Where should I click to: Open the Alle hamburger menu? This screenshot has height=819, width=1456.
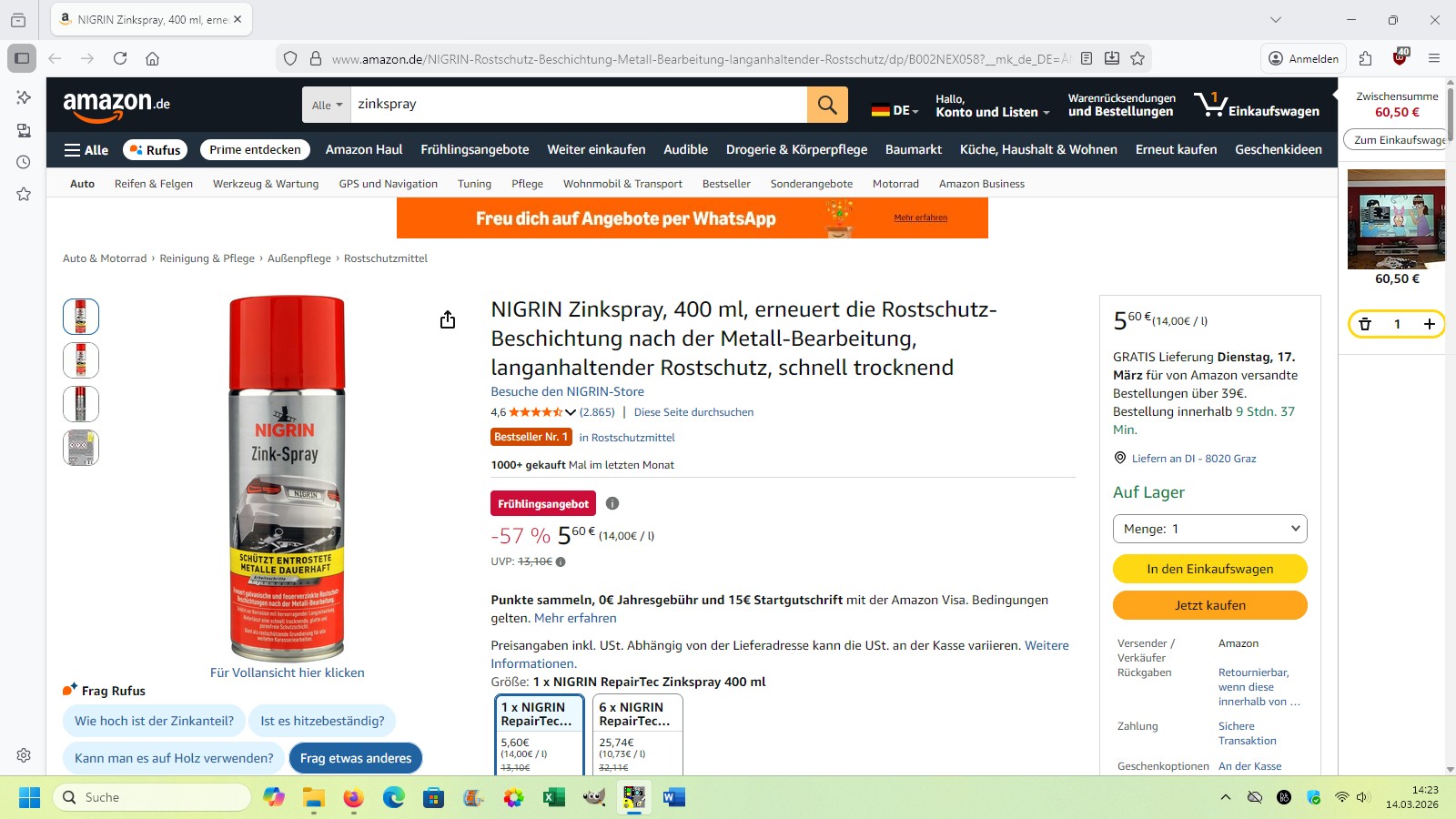pos(86,150)
